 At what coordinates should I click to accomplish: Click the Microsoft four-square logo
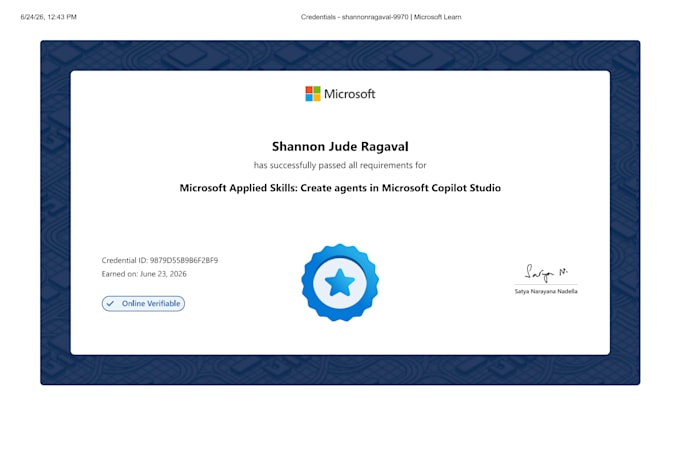[x=313, y=94]
